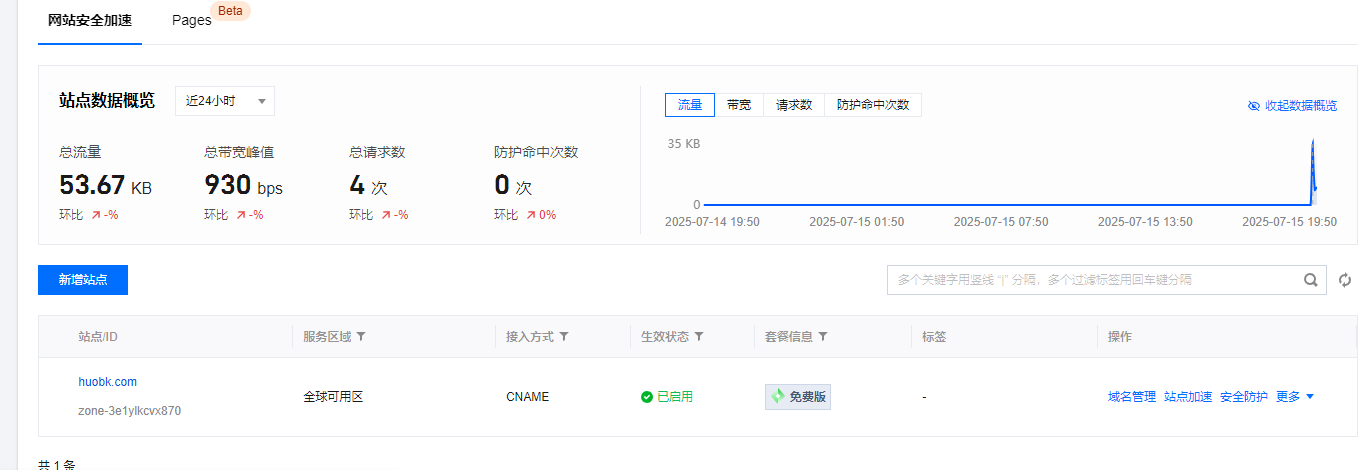
Task: Click the search magnifier icon
Action: pos(1310,280)
